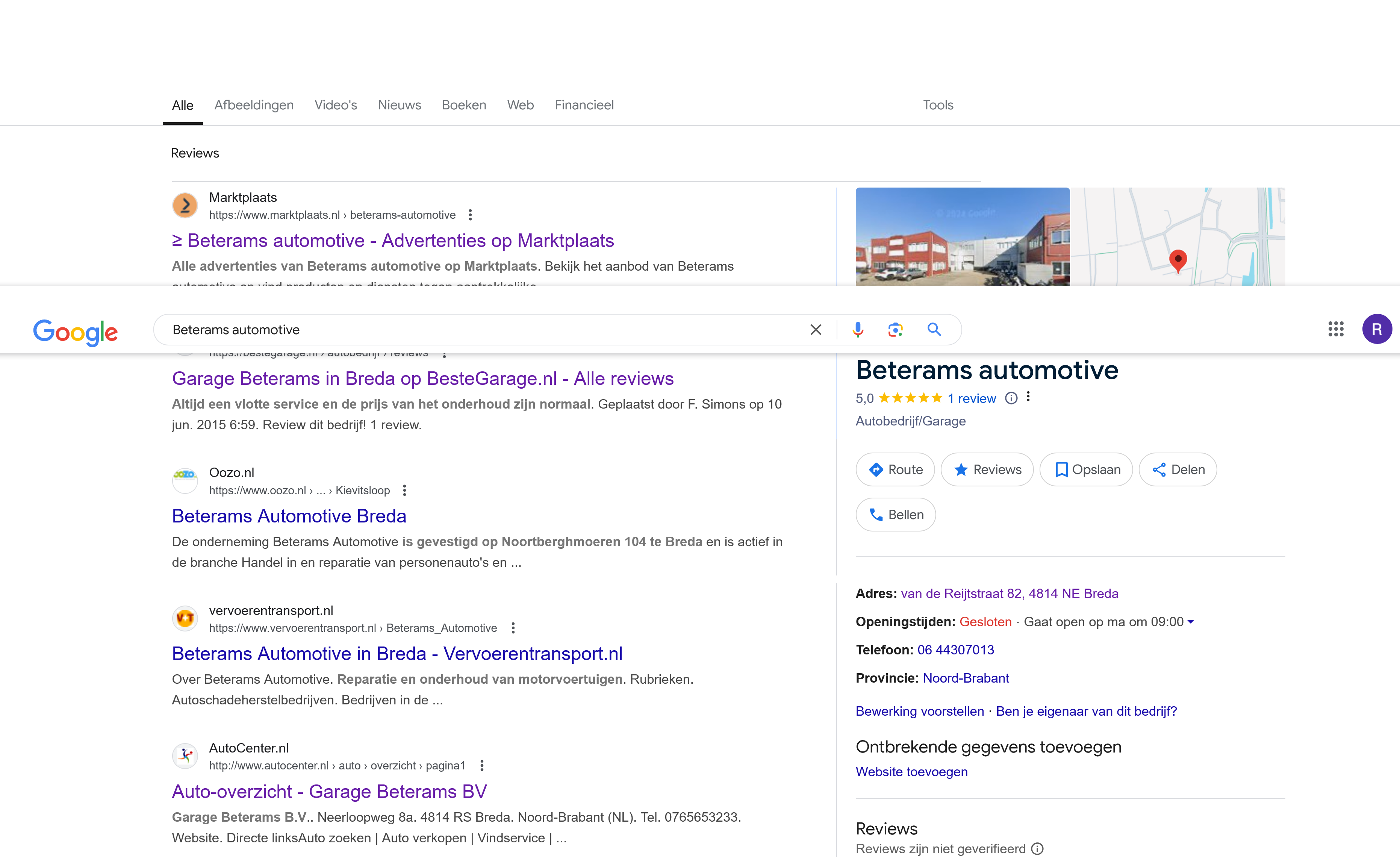The width and height of the screenshot is (1400, 857).
Task: Open Google Lens image search icon
Action: pos(896,330)
